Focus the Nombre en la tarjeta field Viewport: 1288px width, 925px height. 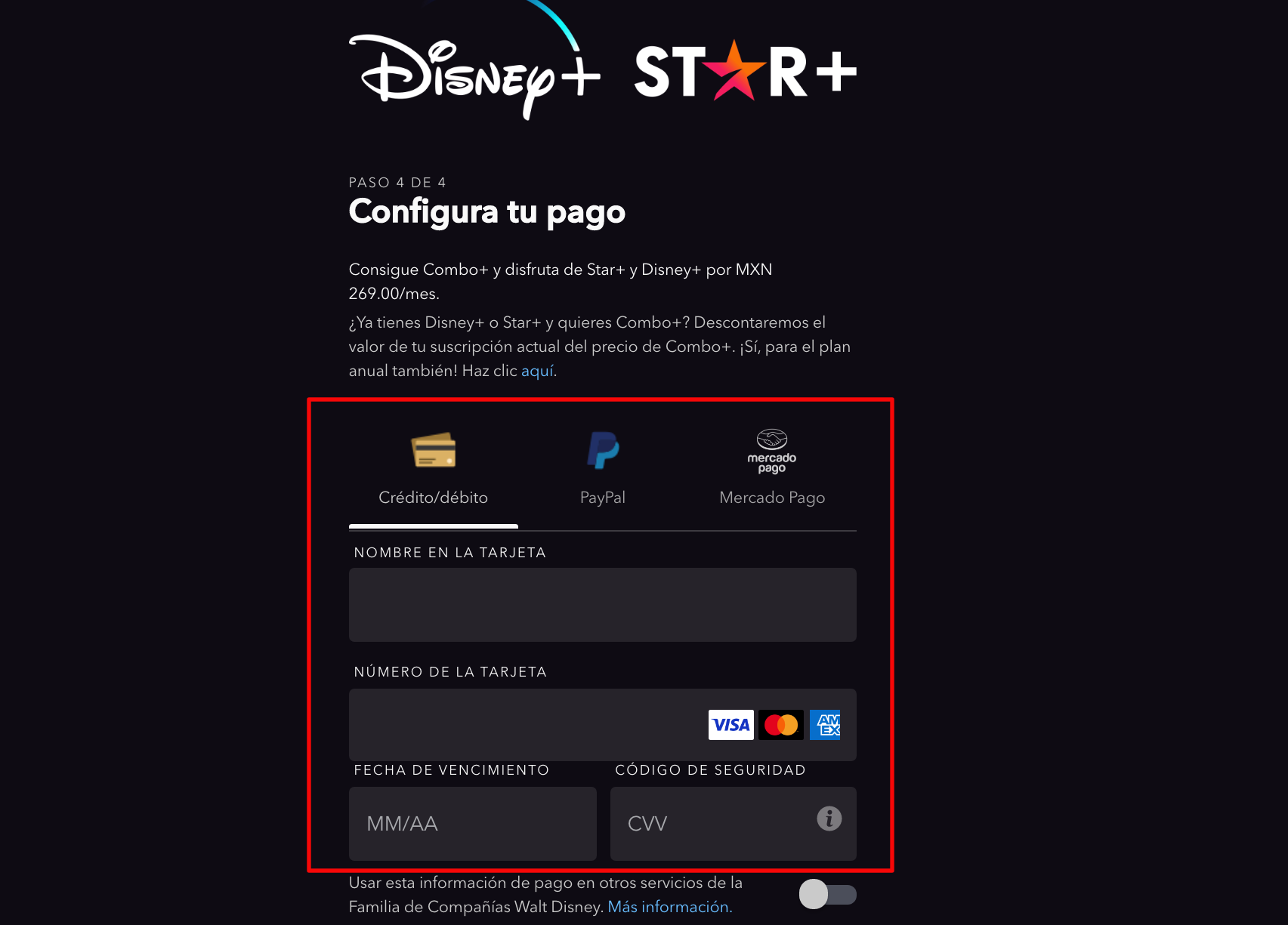603,605
